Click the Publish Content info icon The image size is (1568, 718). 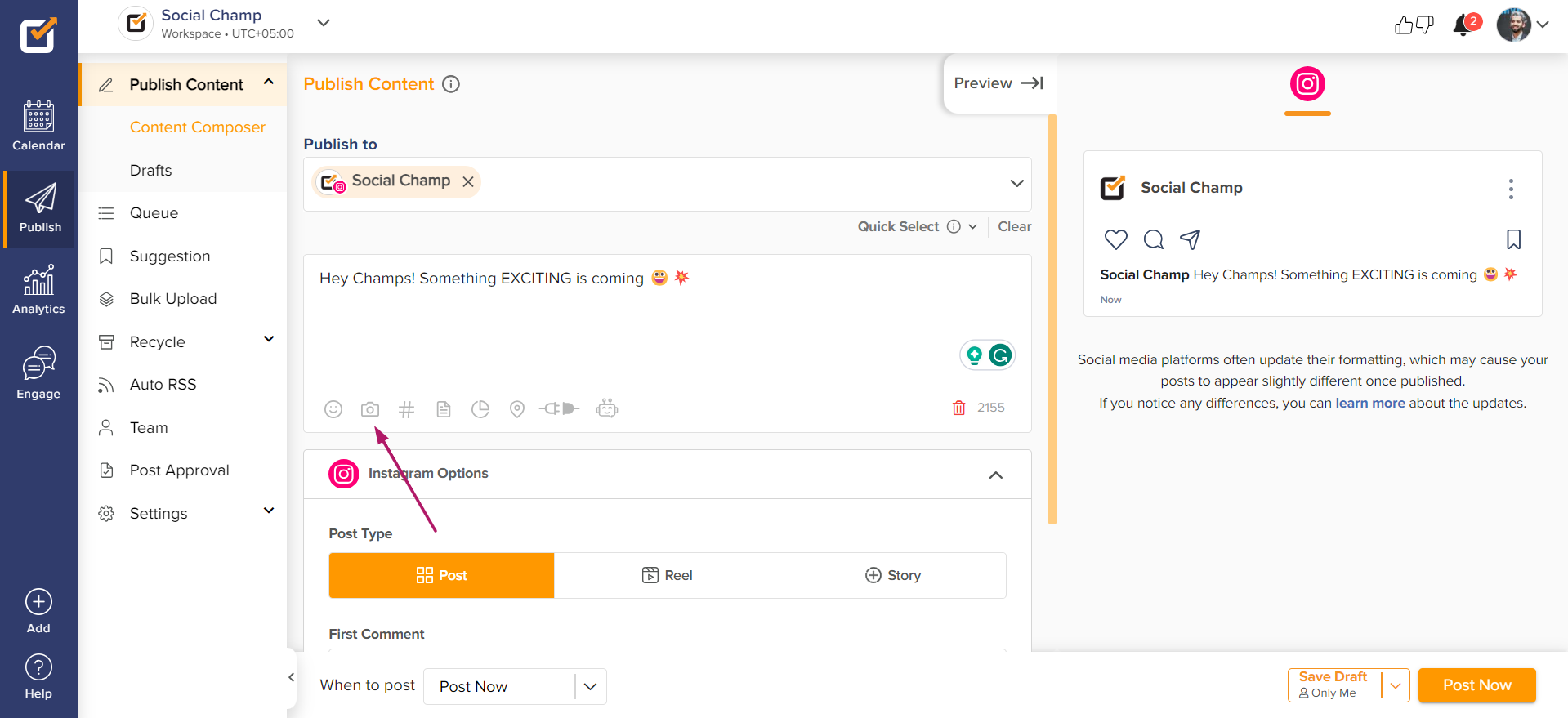451,84
